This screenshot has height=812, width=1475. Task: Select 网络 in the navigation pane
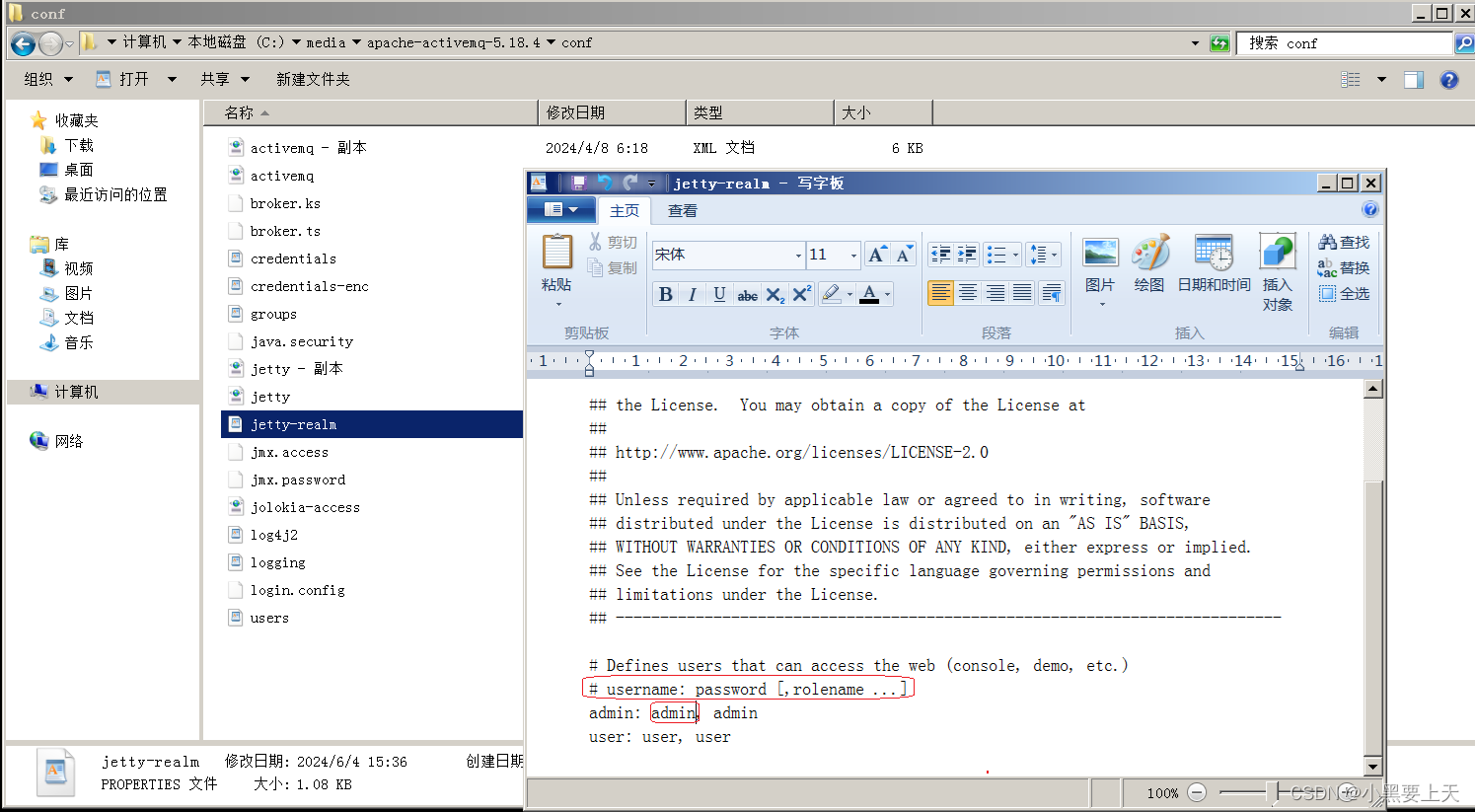pos(68,441)
